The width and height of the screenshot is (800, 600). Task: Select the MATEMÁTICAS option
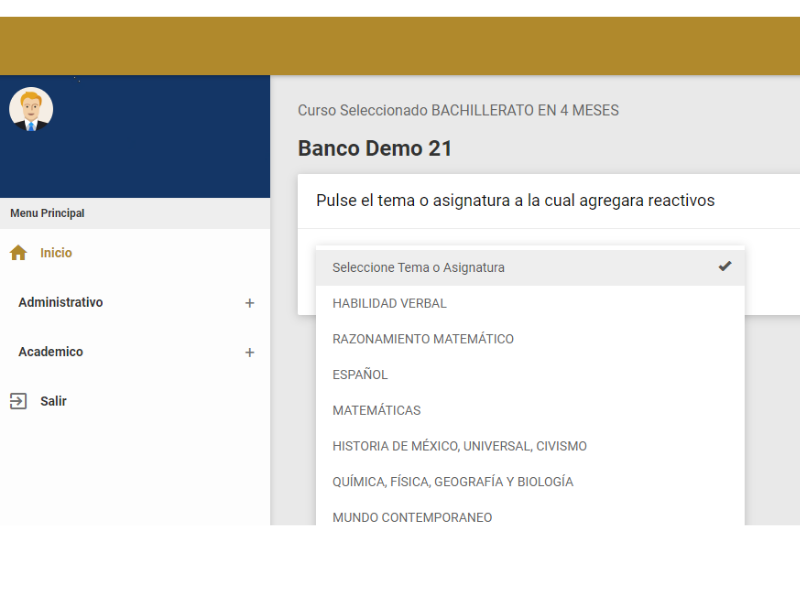376,410
